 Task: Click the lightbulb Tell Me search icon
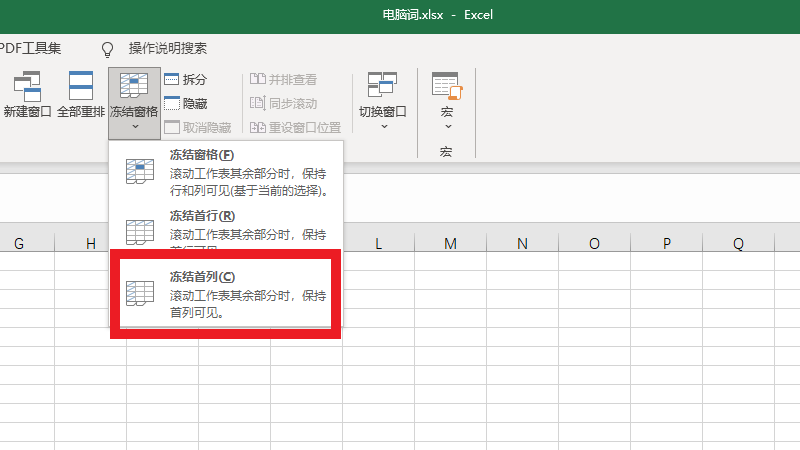tap(108, 48)
